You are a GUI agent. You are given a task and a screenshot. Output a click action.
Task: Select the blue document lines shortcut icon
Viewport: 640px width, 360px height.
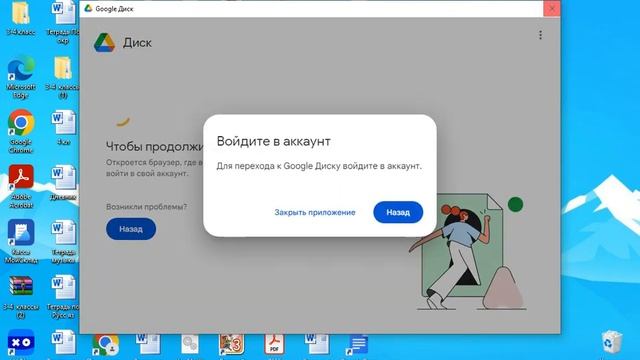358,345
